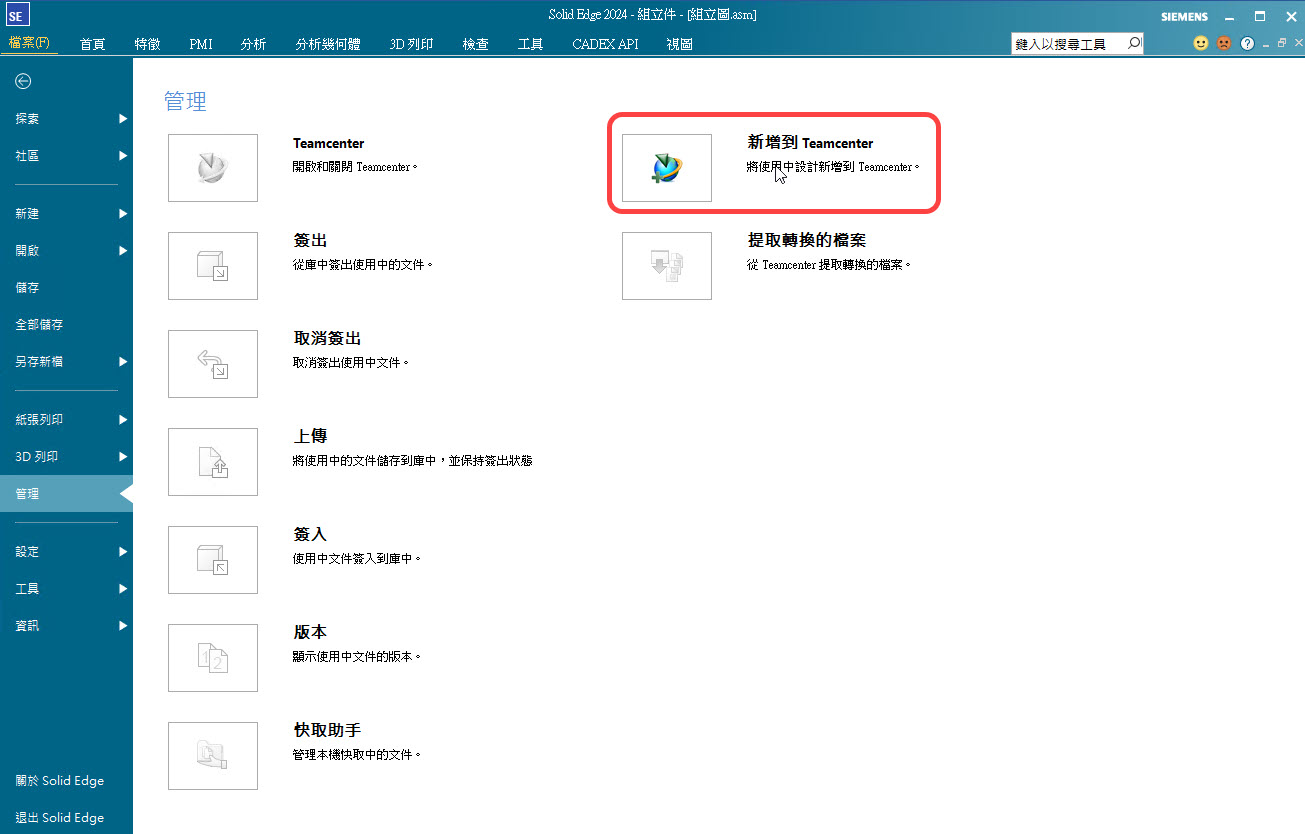This screenshot has width=1305, height=834.
Task: Switch to the CADEX API ribbon tab
Action: click(x=605, y=44)
